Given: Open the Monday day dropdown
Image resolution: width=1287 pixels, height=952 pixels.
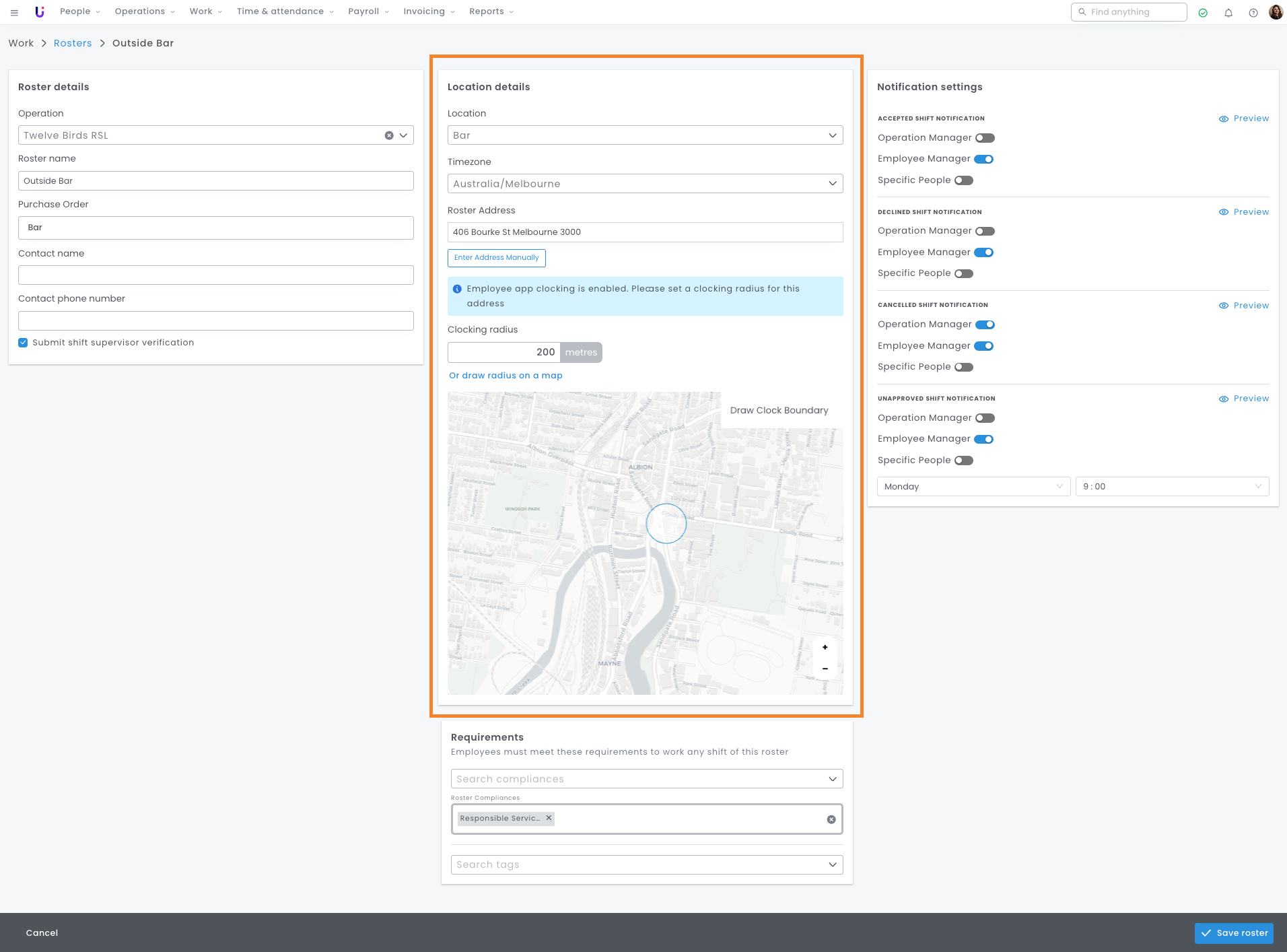Looking at the screenshot, I should point(973,487).
